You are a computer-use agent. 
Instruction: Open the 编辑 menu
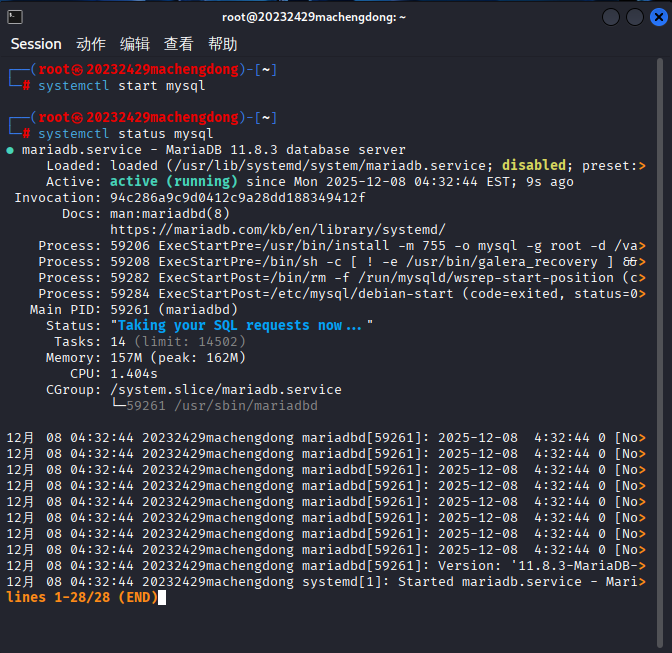[x=135, y=44]
